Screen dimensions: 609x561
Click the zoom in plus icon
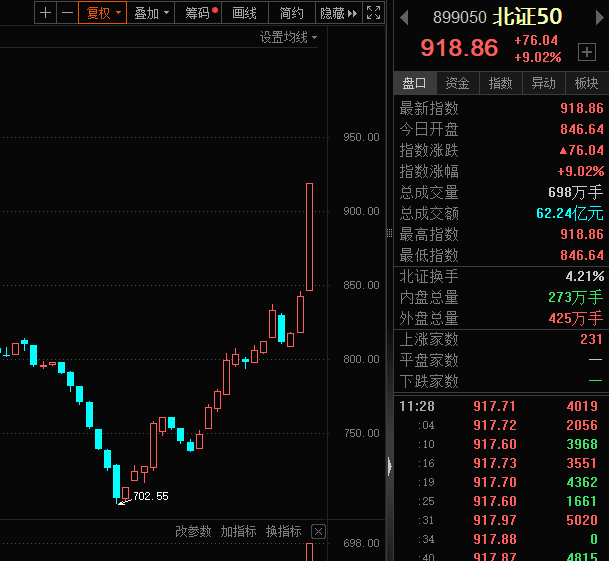[x=45, y=13]
